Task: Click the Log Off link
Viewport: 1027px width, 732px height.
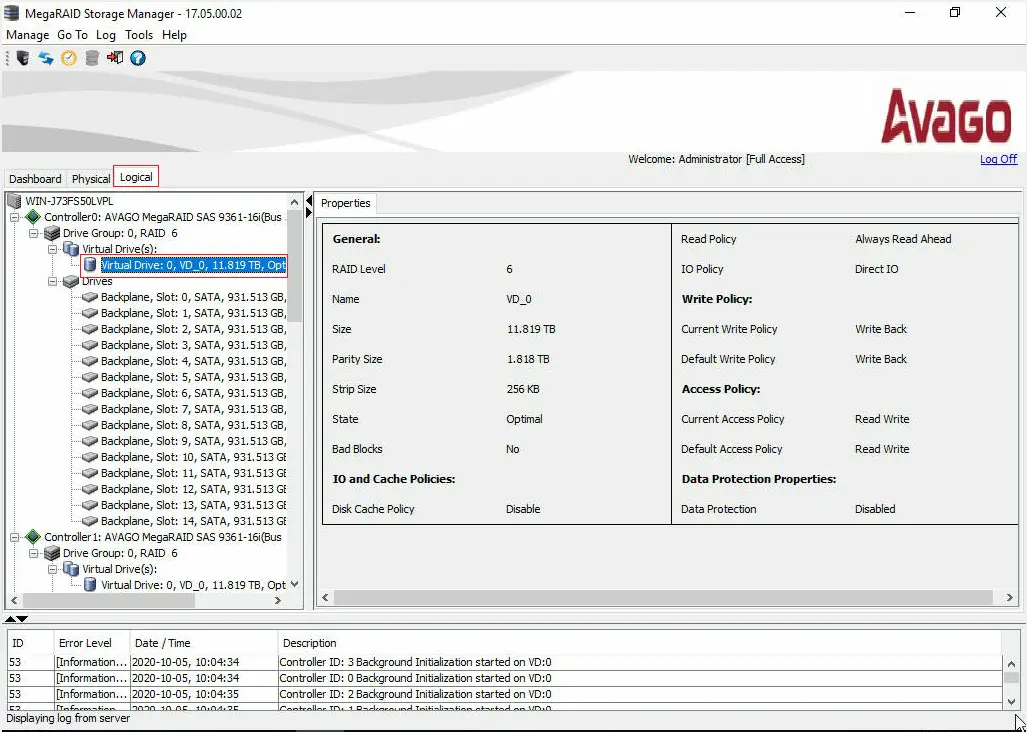Action: tap(997, 159)
